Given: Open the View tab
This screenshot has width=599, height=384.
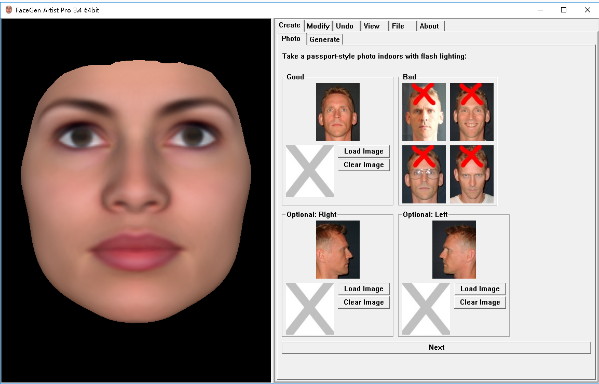Looking at the screenshot, I should [x=372, y=26].
